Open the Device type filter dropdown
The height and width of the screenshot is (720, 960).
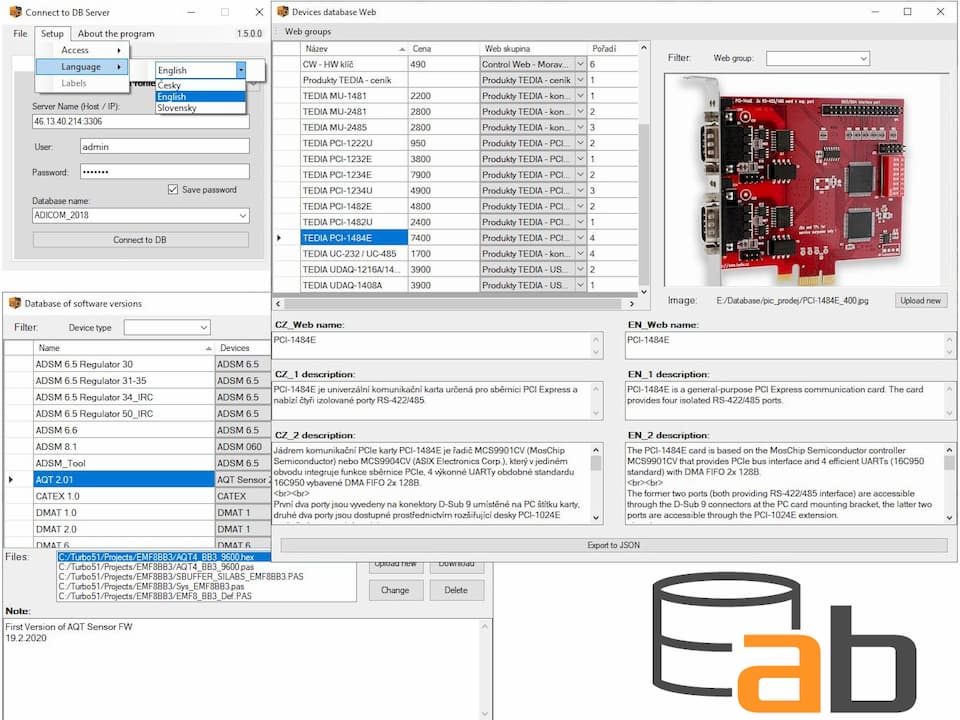coord(204,328)
